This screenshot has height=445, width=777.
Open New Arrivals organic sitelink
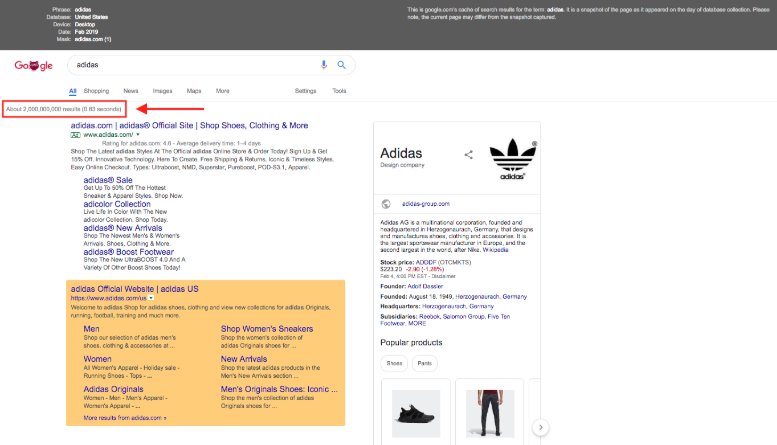click(x=244, y=359)
